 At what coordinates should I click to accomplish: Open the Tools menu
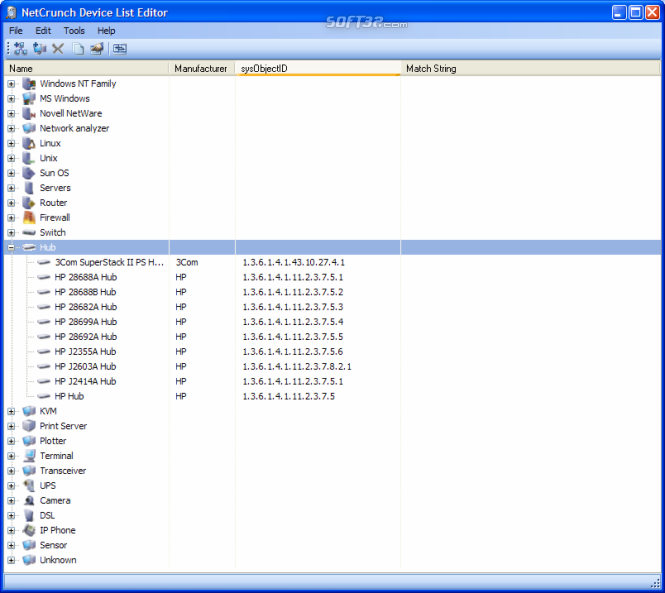tap(74, 31)
